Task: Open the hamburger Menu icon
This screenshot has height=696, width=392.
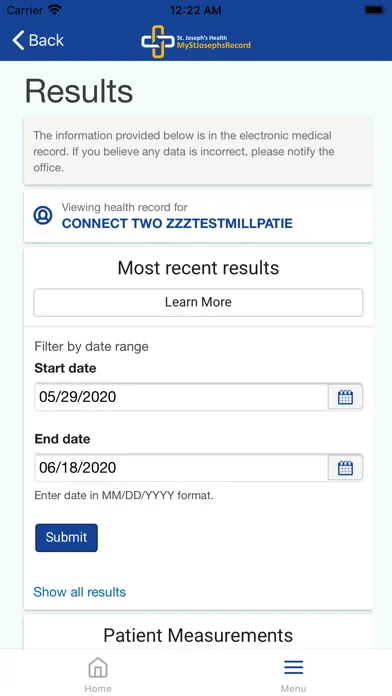Action: coord(293,667)
